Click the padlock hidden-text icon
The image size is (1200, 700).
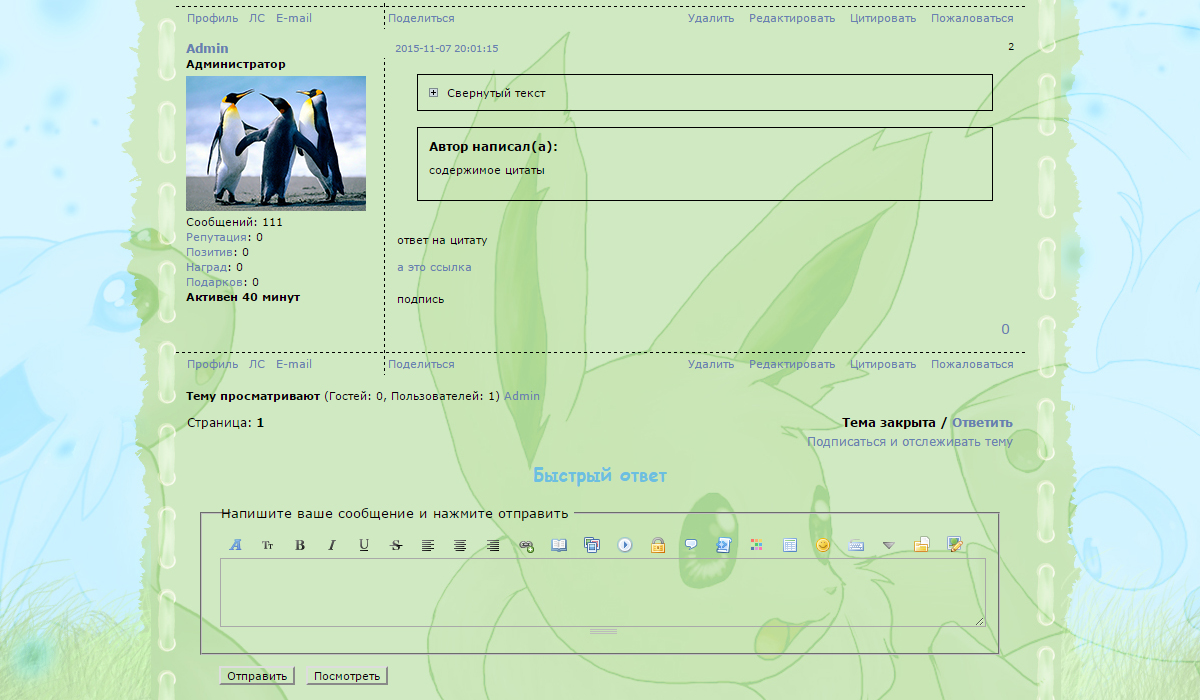(x=658, y=545)
